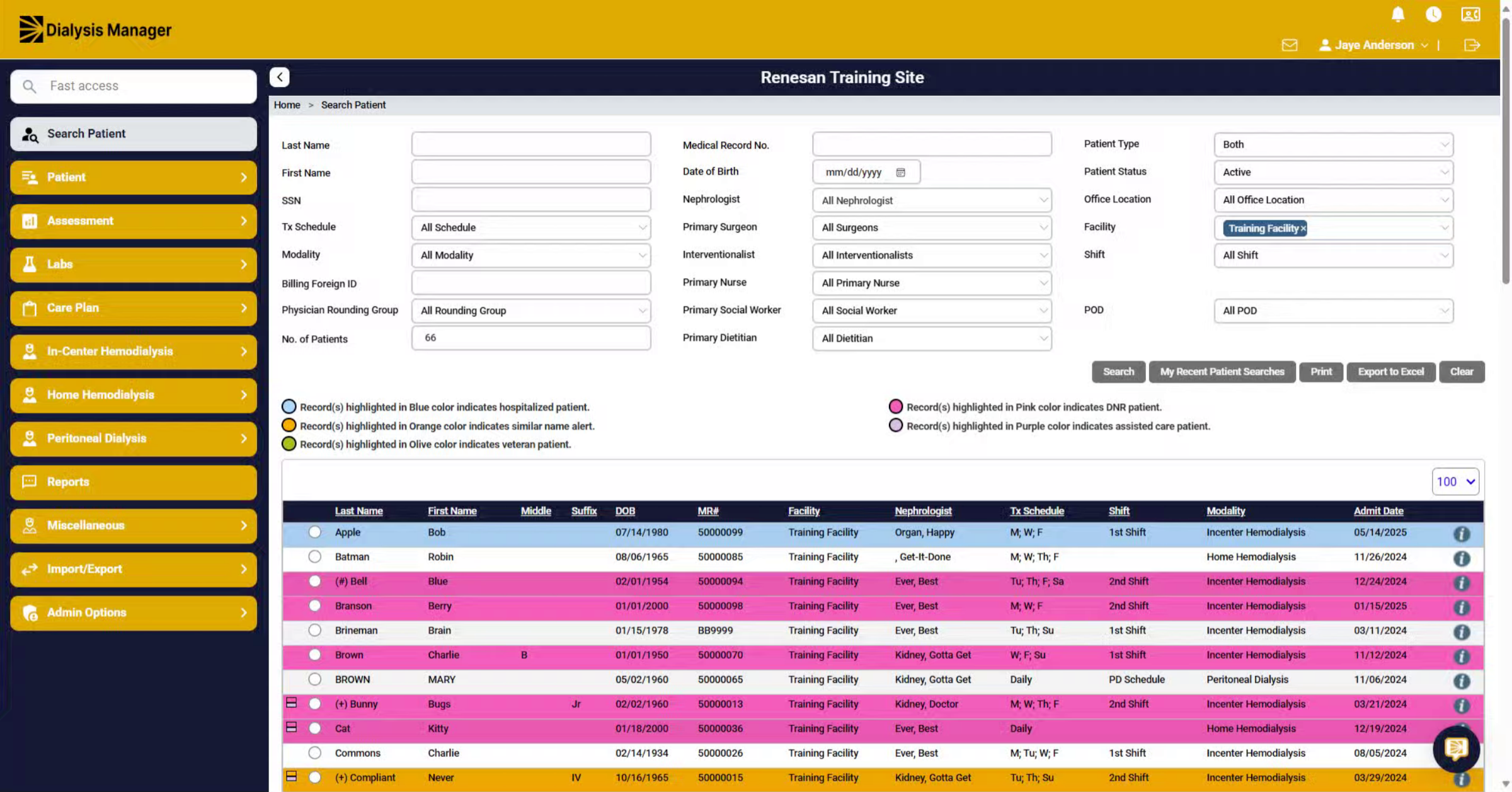1512x792 pixels.
Task: Collapse the Cat row group icon
Action: tap(291, 727)
